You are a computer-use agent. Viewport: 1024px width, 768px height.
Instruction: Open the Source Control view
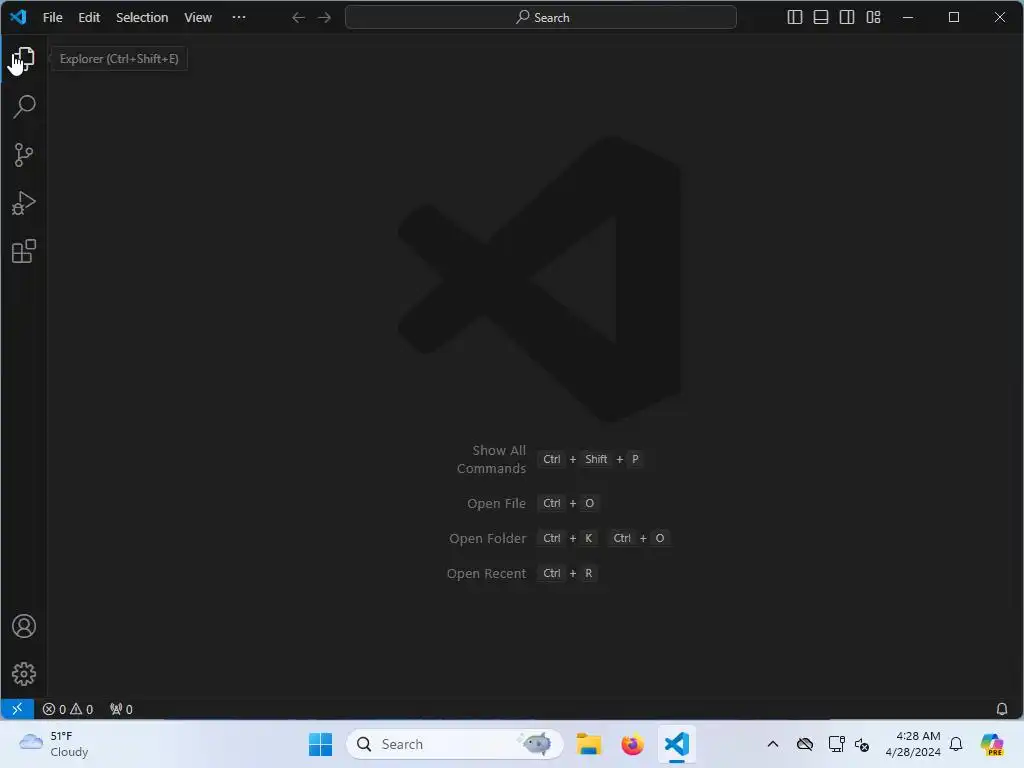[24, 155]
